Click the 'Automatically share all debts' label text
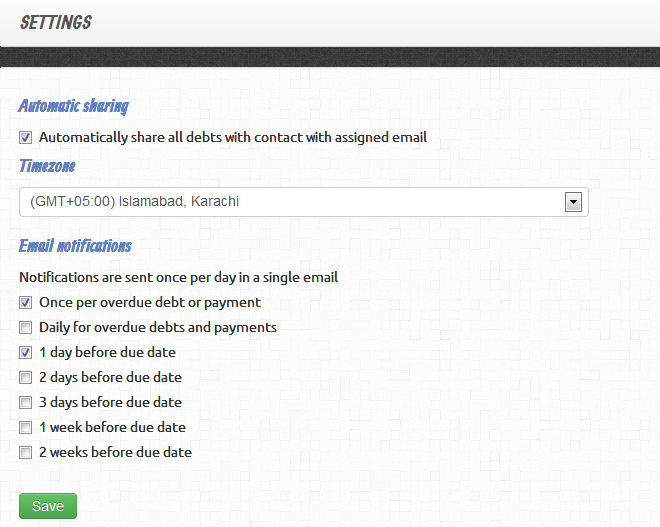Screen dimensions: 660x527 click(233, 138)
